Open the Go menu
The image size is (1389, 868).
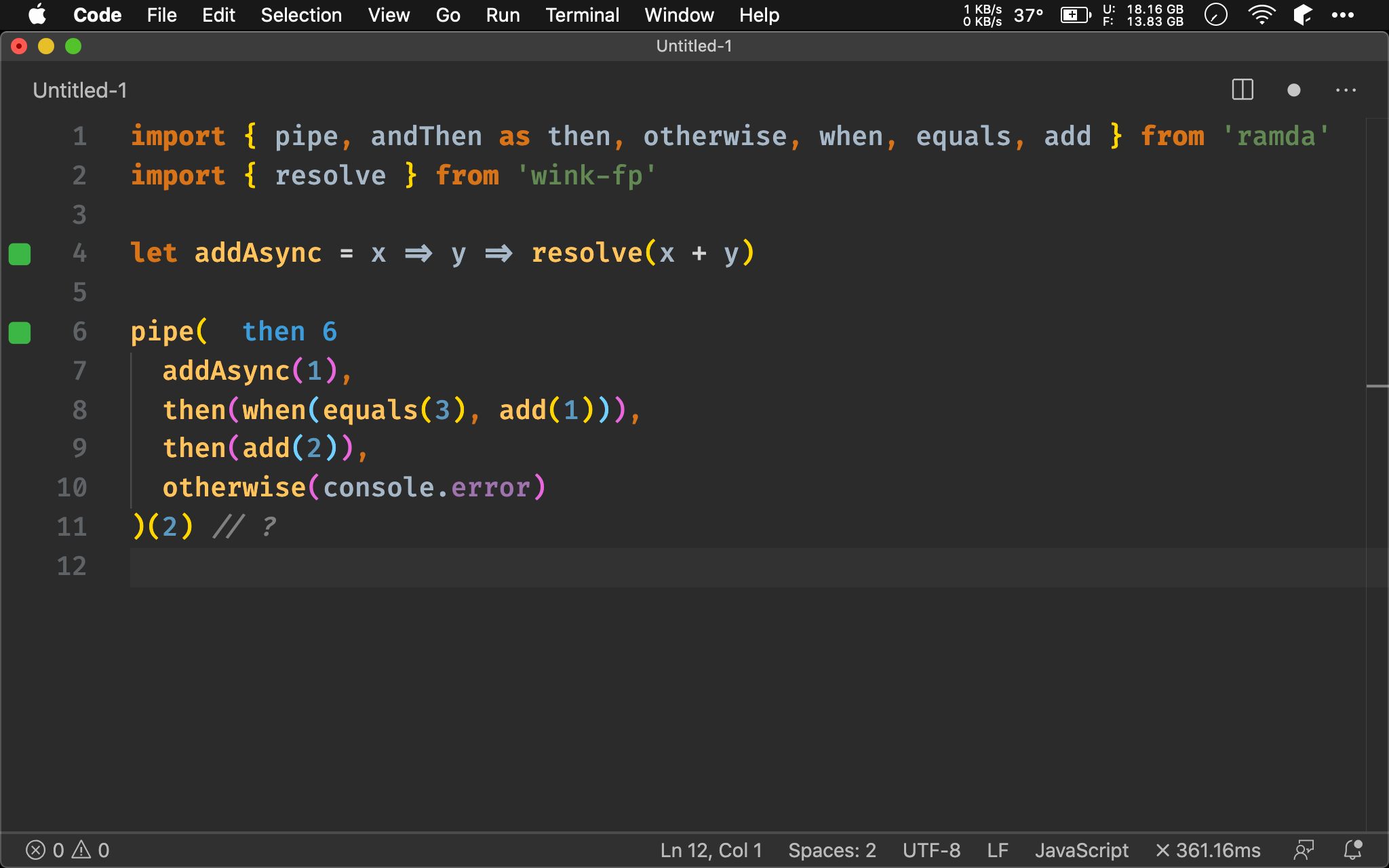(448, 15)
